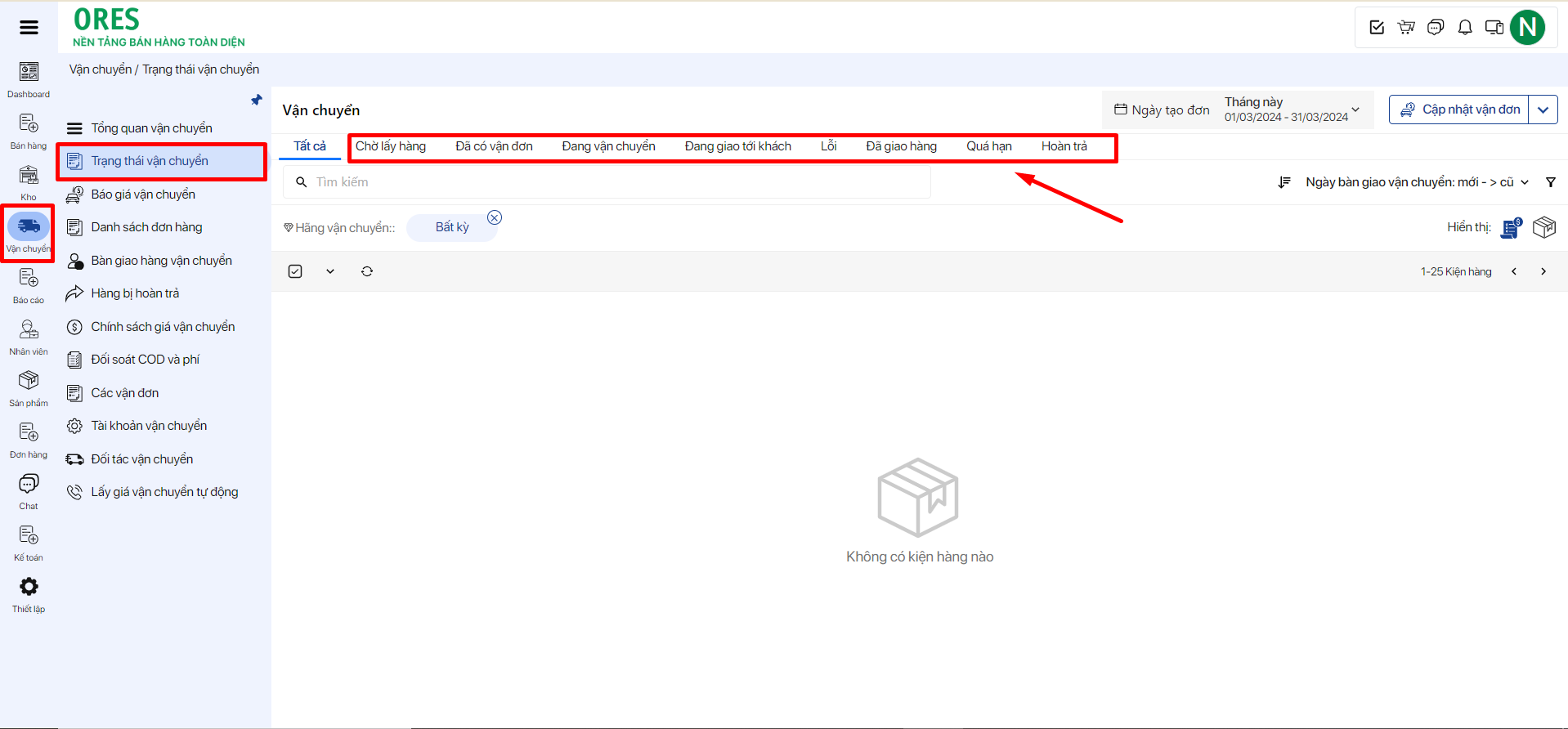Image resolution: width=1568 pixels, height=729 pixels.
Task: Switch to the Chờ lấy hàng tab
Action: 391,146
